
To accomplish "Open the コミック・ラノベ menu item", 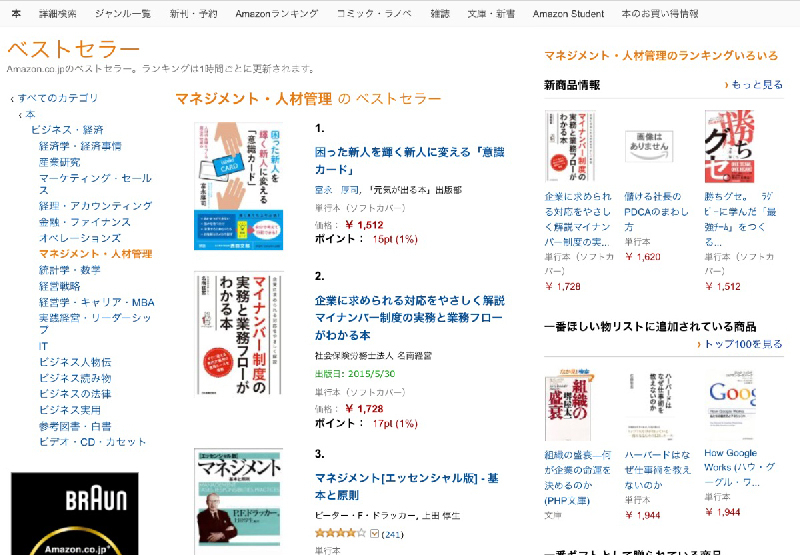I will click(x=374, y=14).
